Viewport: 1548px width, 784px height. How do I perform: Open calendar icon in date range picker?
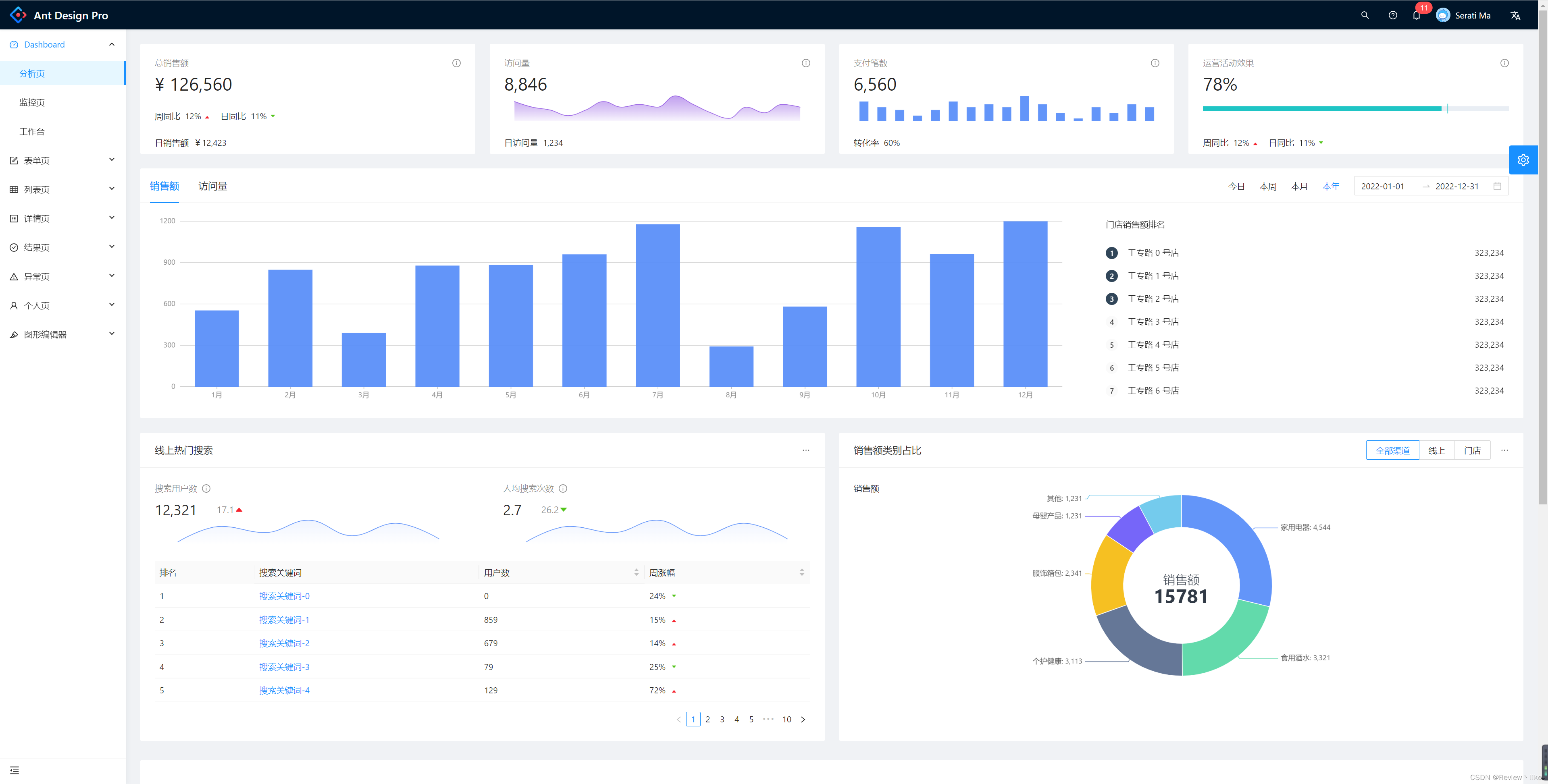tap(1497, 186)
